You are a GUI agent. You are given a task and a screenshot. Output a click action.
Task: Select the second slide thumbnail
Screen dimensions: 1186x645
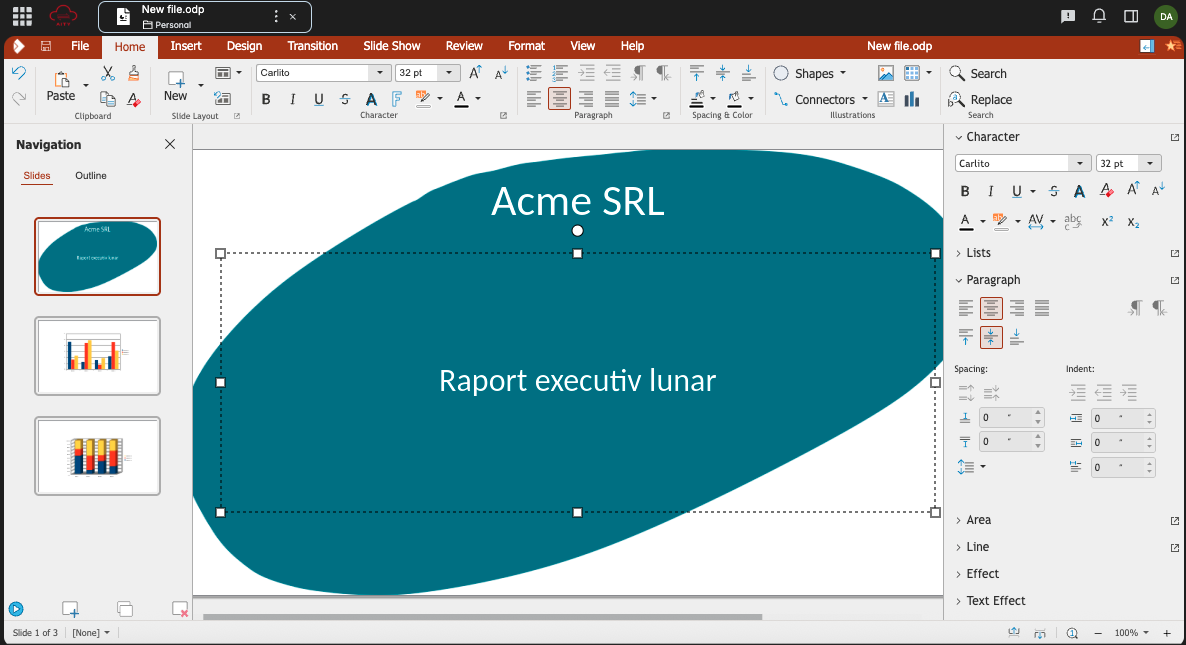pos(97,356)
